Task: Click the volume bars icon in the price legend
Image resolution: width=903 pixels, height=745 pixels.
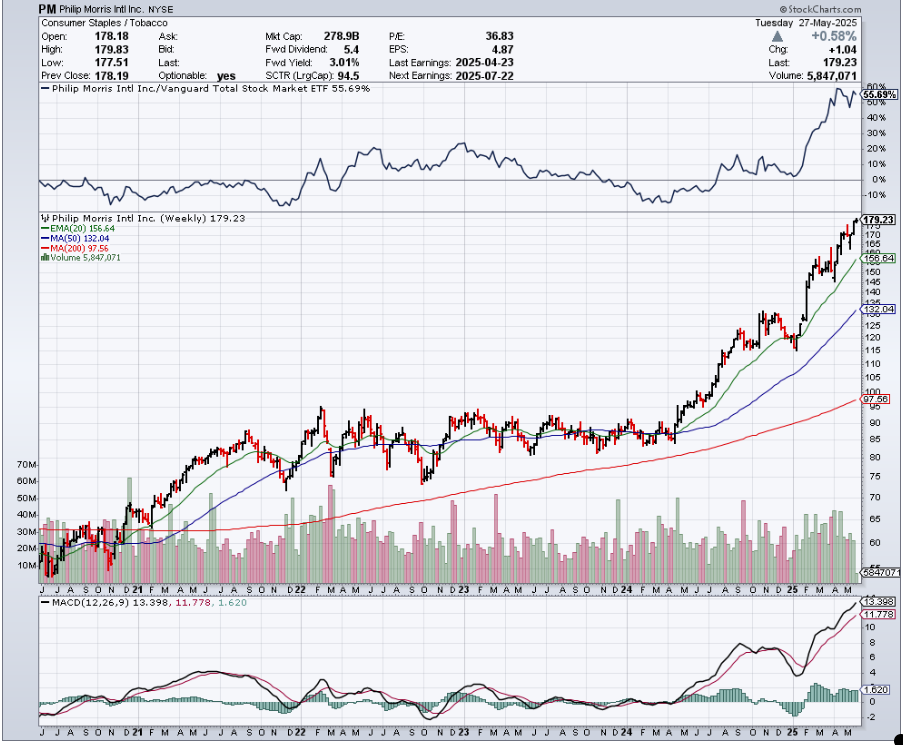Action: [x=45, y=258]
